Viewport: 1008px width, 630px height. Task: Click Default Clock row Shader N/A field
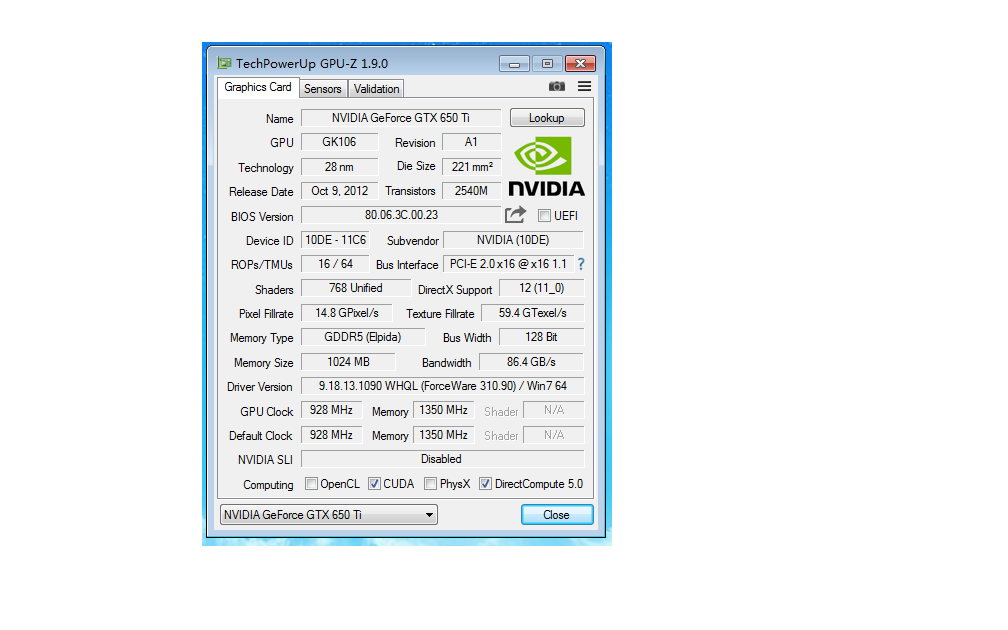[x=554, y=435]
